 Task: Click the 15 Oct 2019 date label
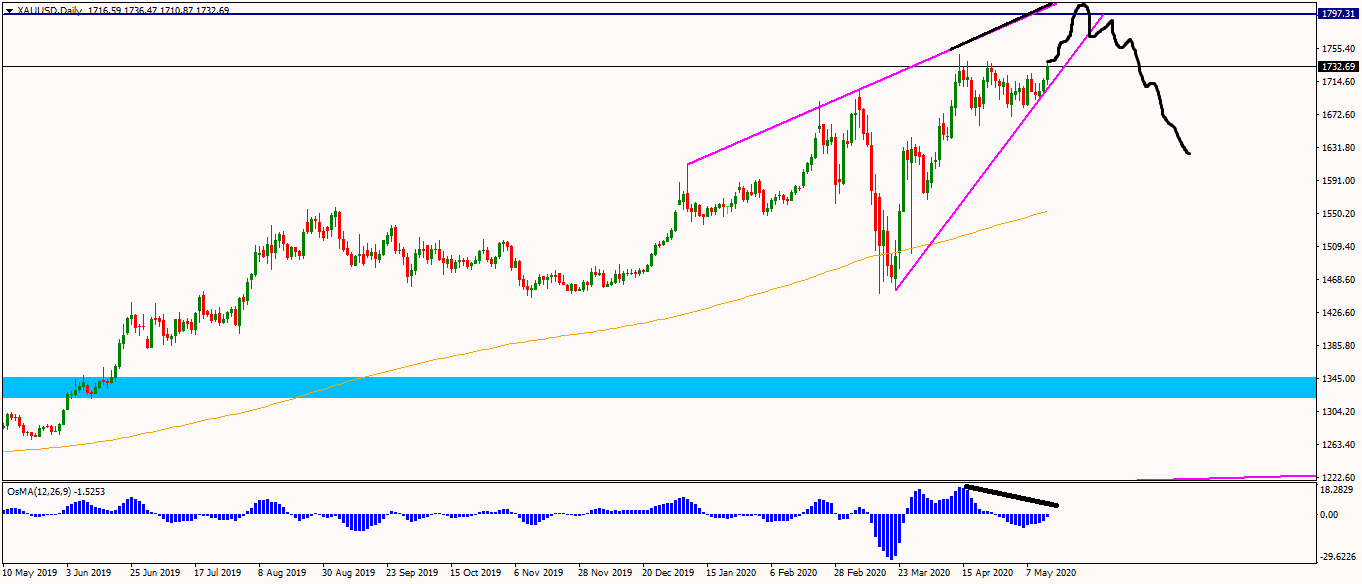[475, 574]
